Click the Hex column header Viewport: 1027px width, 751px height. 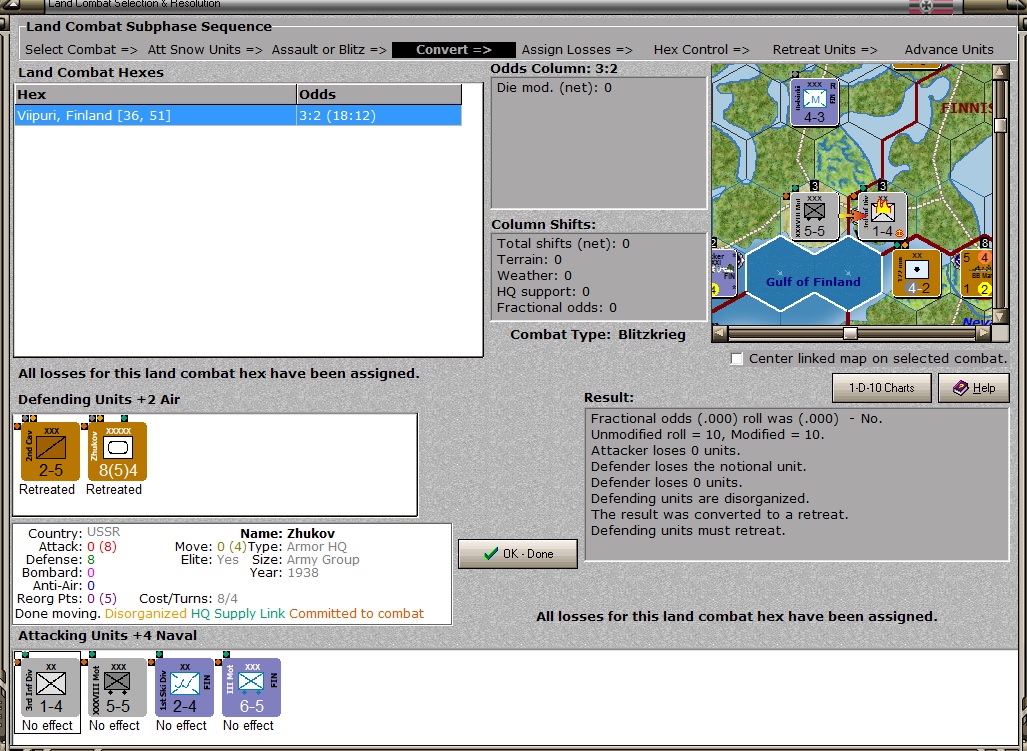[155, 94]
